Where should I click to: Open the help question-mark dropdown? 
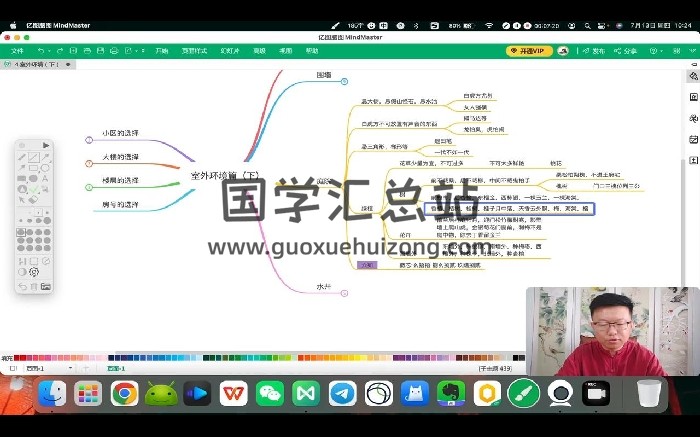pos(656,51)
